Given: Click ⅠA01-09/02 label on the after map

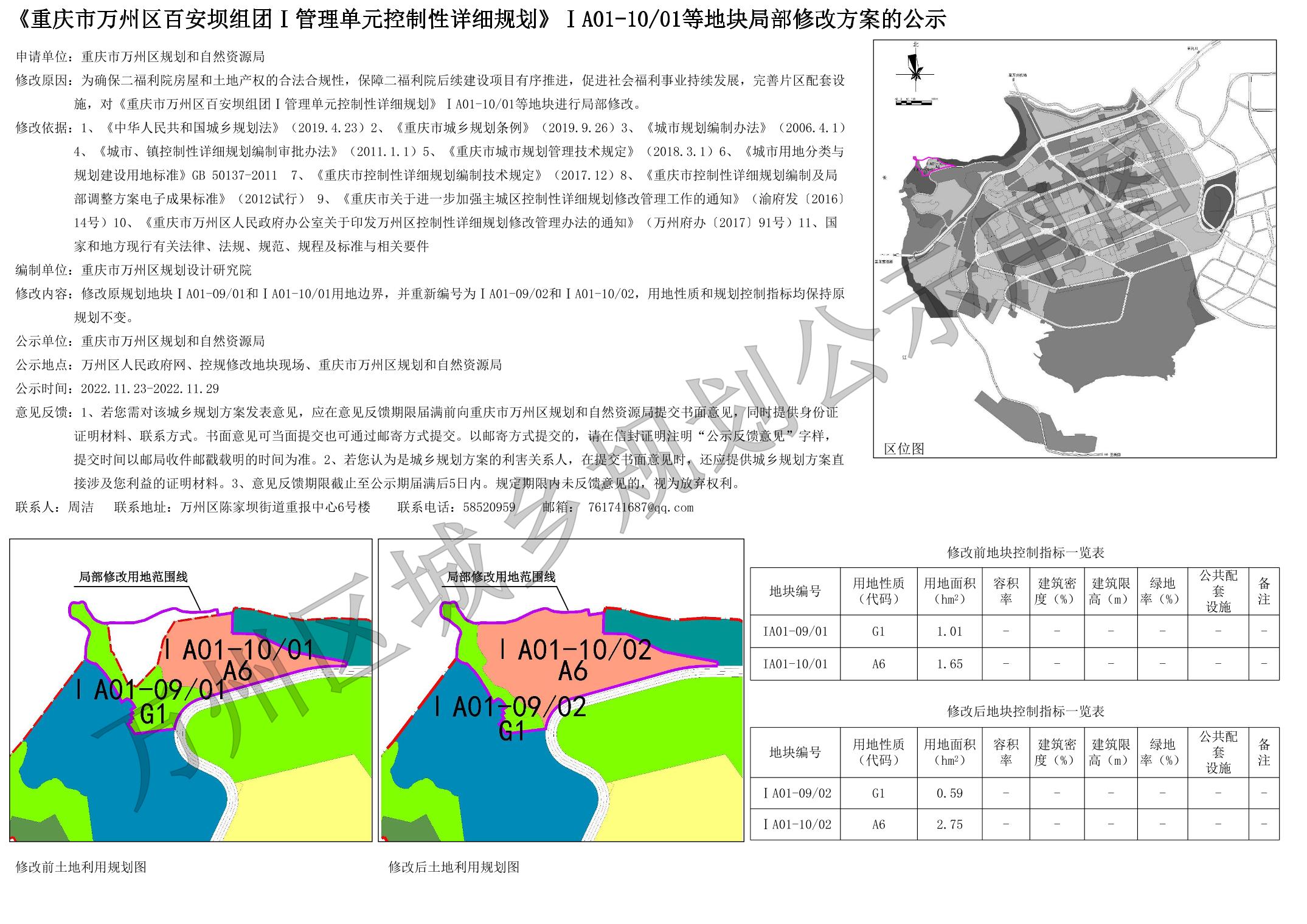Looking at the screenshot, I should click(x=510, y=707).
